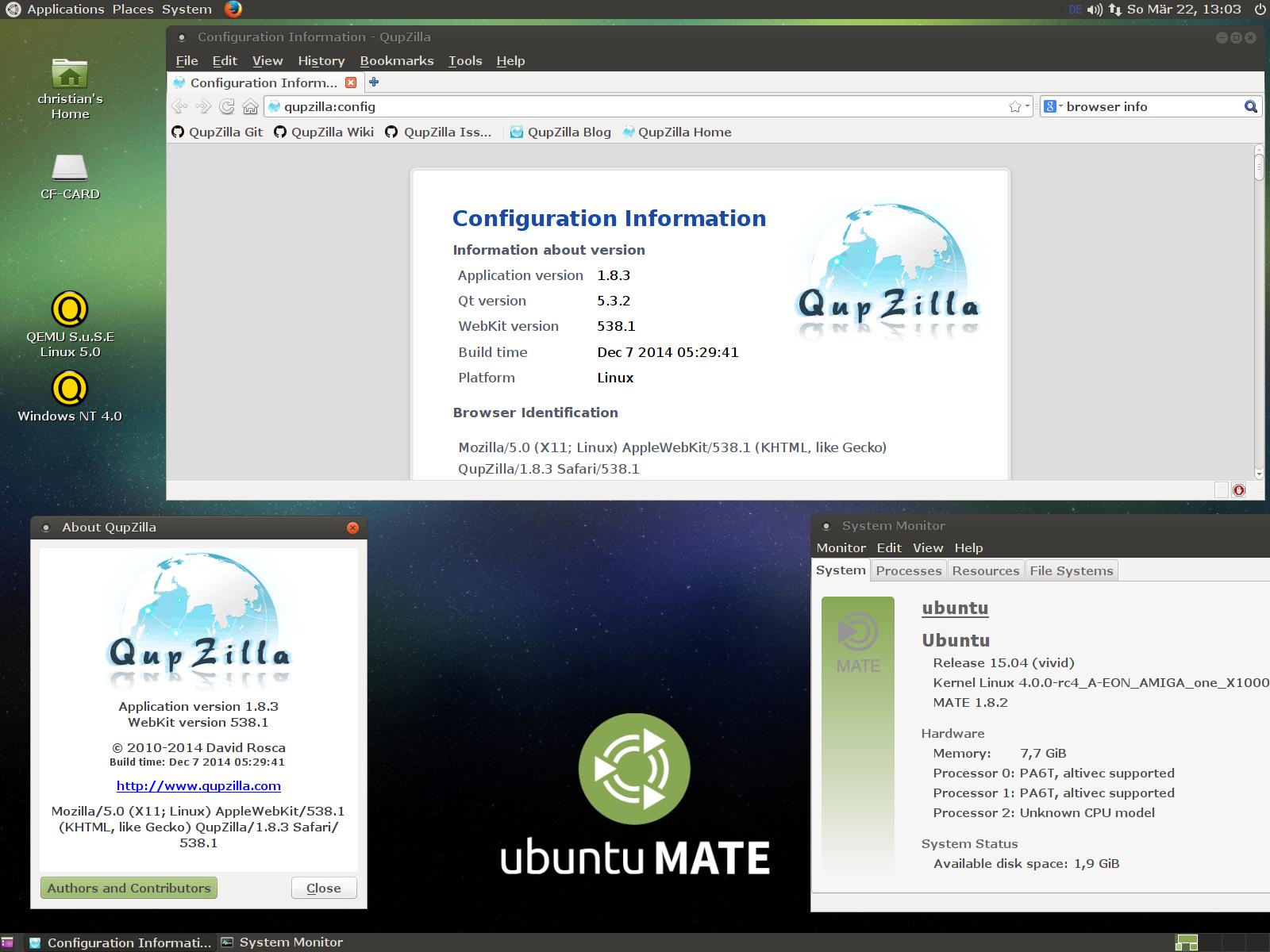Screen dimensions: 1270x952
Task: Expand the search engine dropdown
Action: pyautogui.click(x=1051, y=106)
